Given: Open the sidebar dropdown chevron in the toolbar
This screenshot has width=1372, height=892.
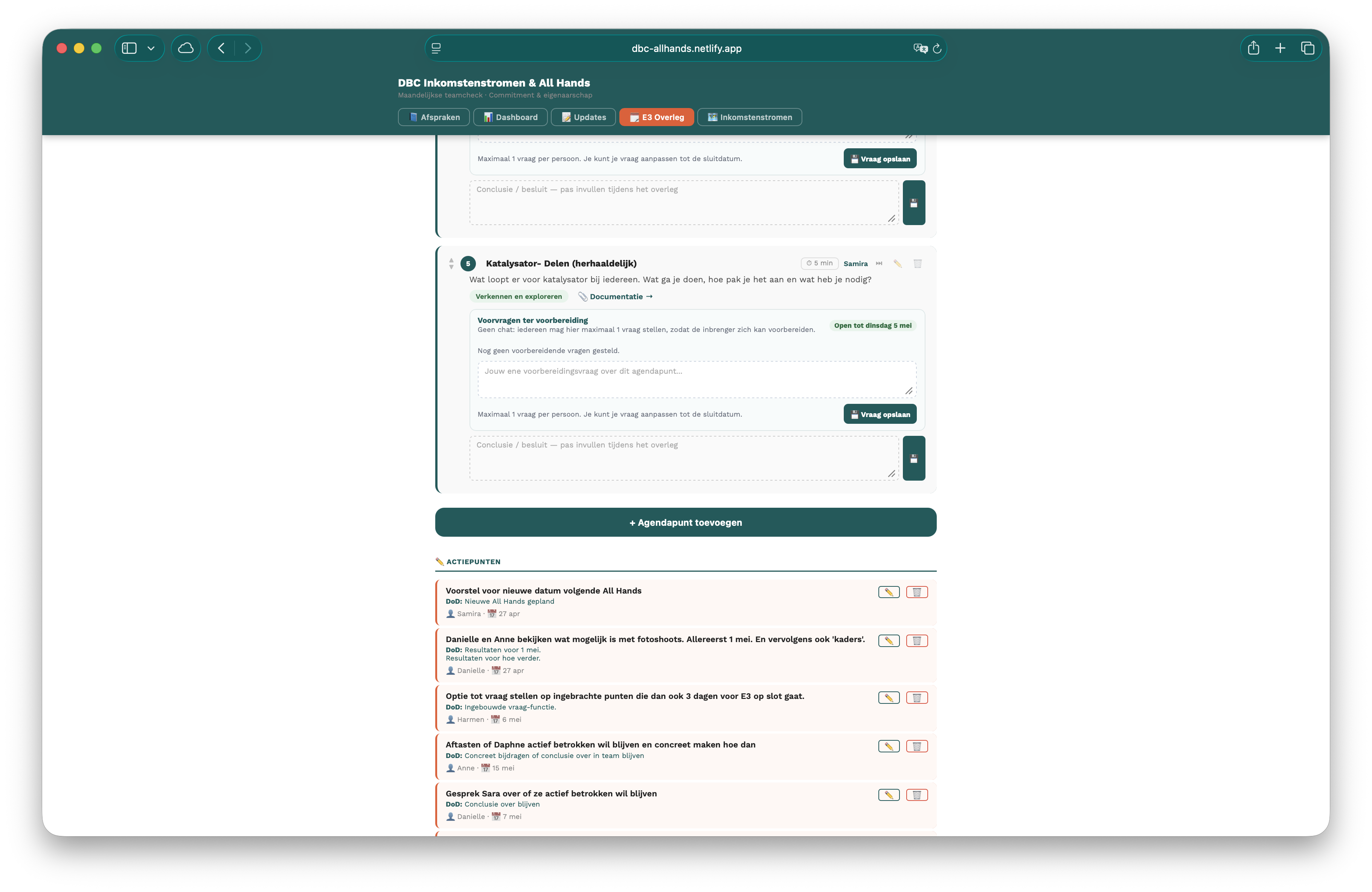Looking at the screenshot, I should [151, 49].
